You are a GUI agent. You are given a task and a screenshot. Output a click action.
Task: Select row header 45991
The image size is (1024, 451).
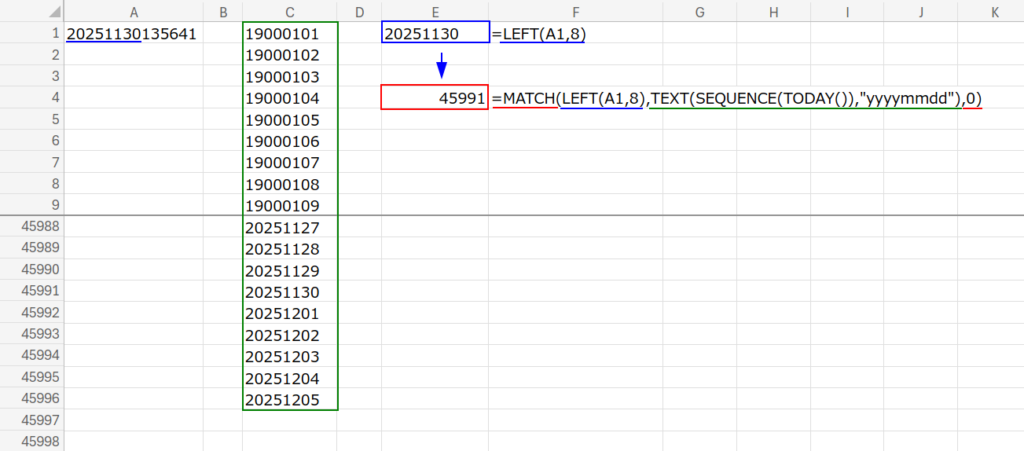coord(32,292)
